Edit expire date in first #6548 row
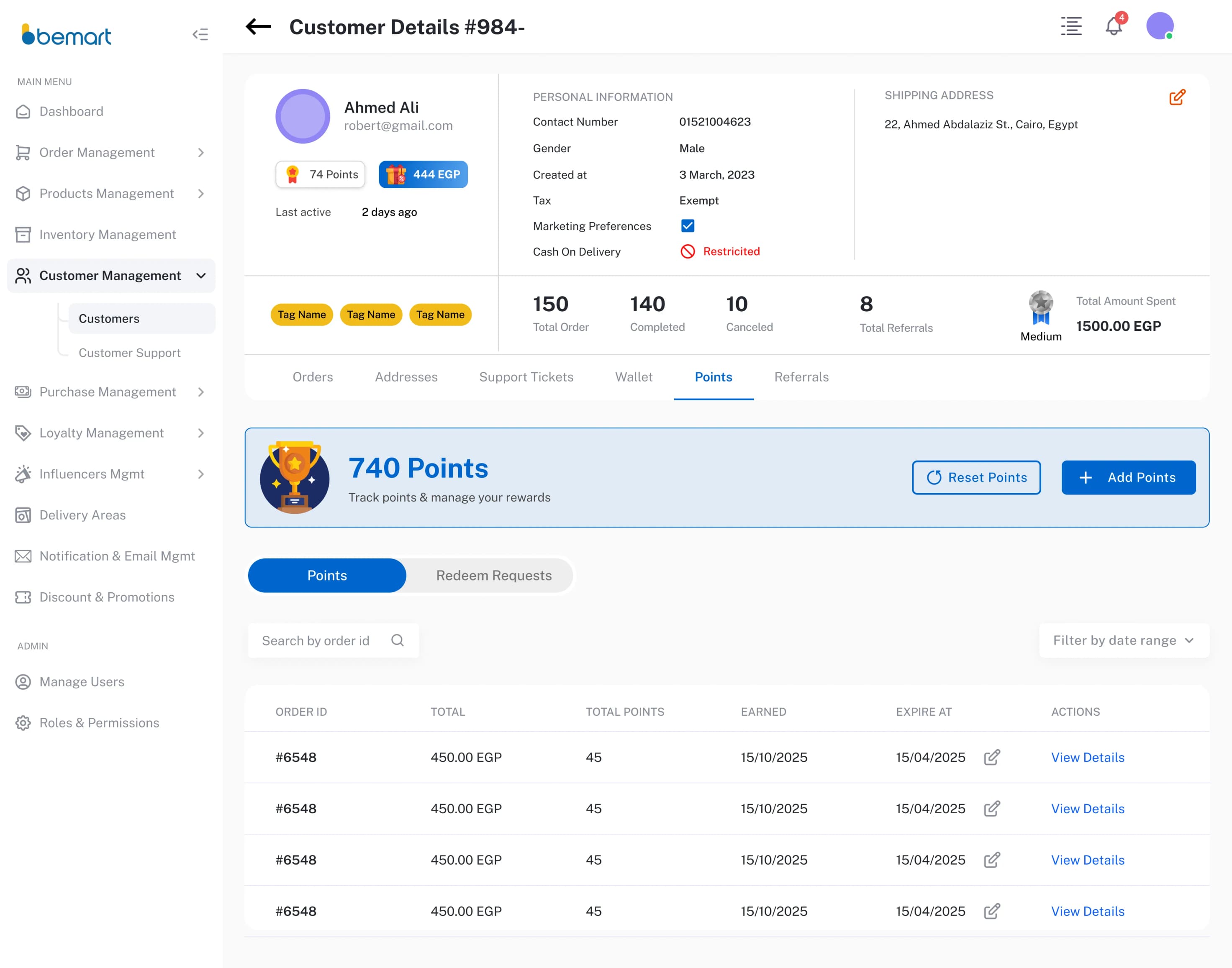Viewport: 1232px width, 968px height. [x=992, y=757]
